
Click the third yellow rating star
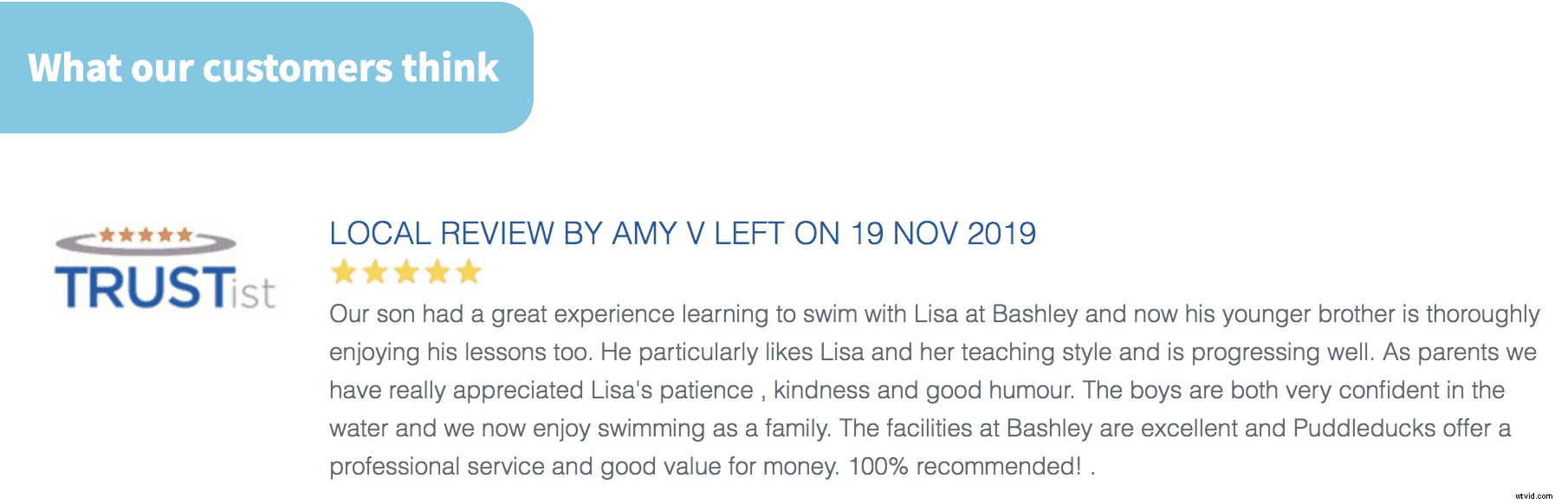406,272
